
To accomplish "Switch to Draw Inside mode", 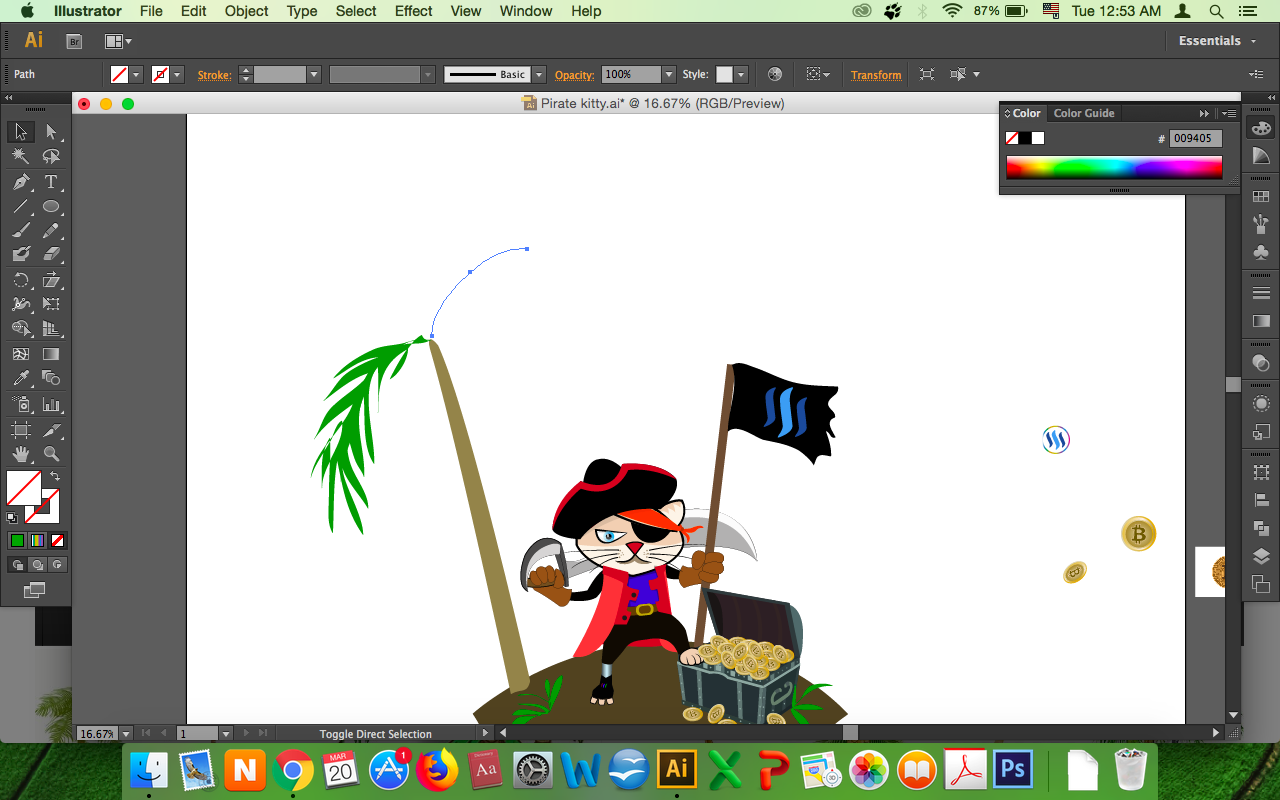I will pyautogui.click(x=58, y=565).
